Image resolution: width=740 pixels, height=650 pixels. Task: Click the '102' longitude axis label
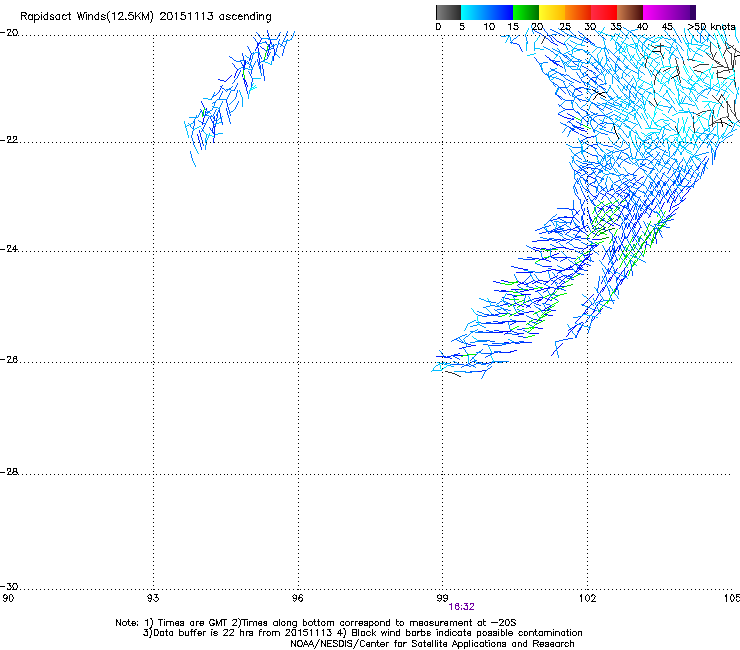coord(587,598)
